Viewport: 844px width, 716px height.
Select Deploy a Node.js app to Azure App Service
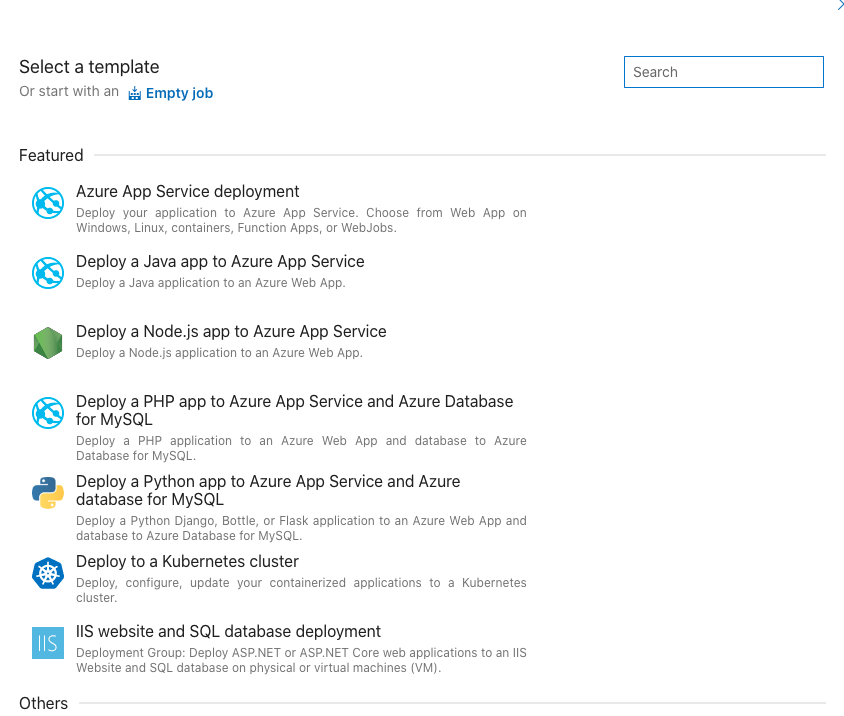point(231,331)
